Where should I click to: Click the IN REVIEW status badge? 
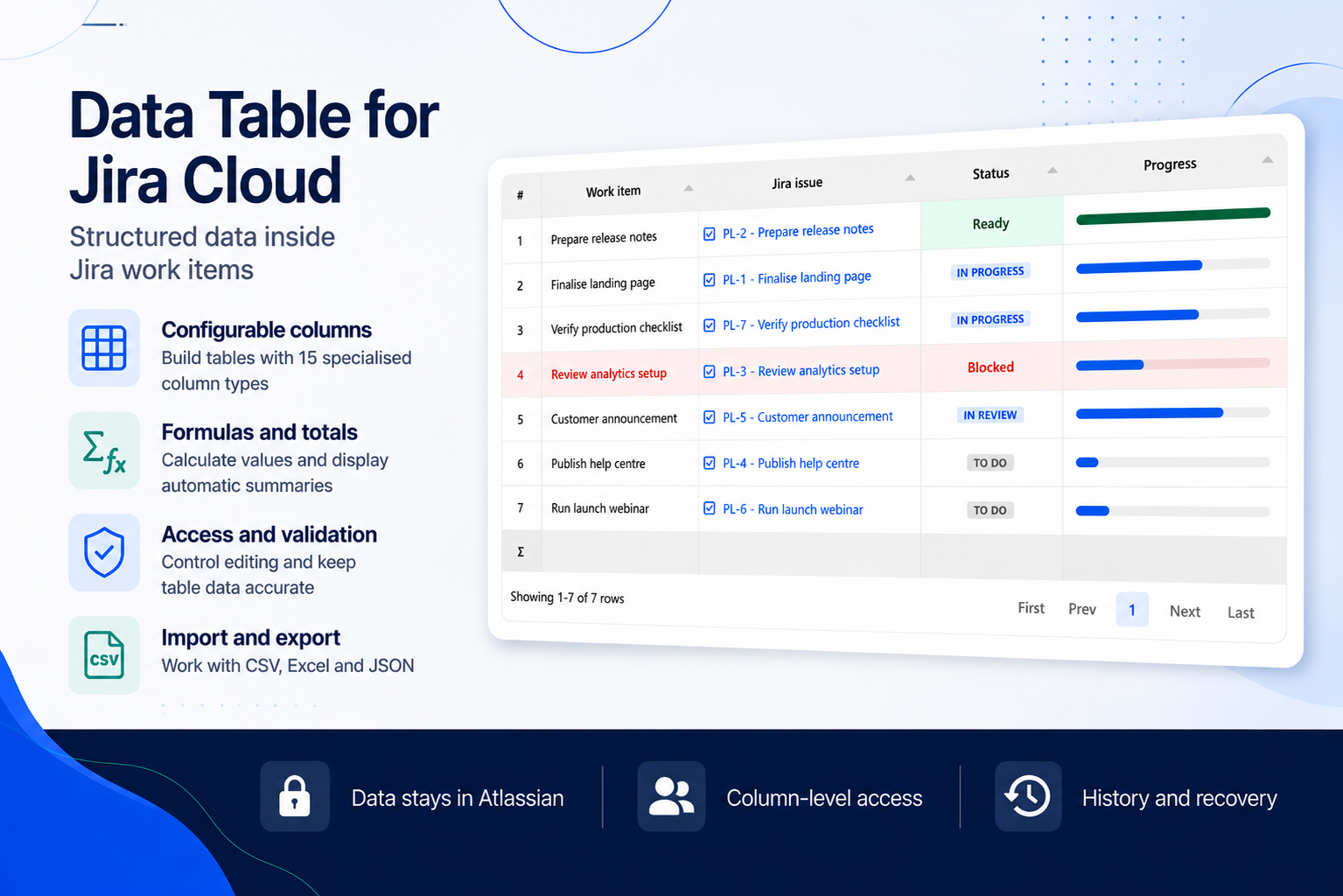point(990,415)
